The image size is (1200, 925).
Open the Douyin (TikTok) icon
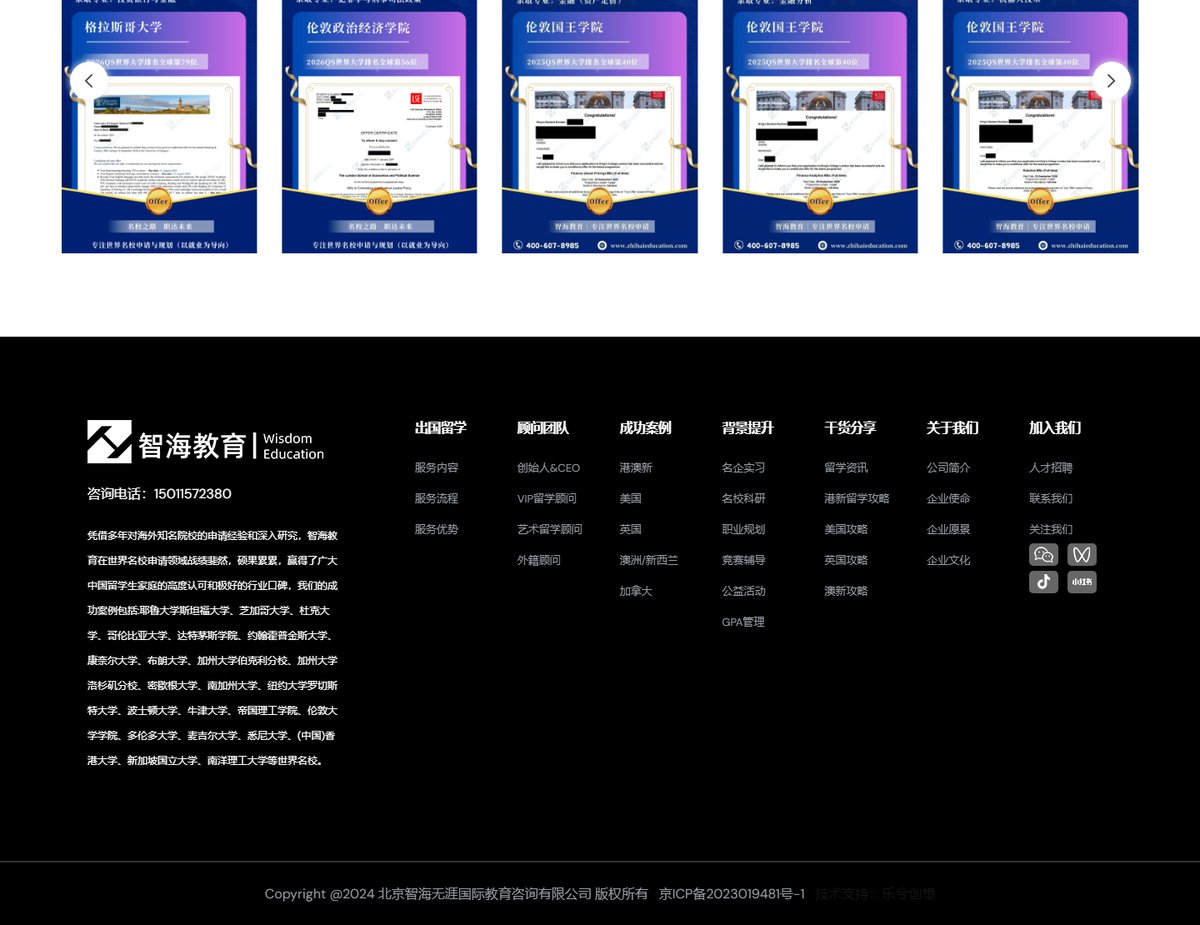(x=1043, y=582)
